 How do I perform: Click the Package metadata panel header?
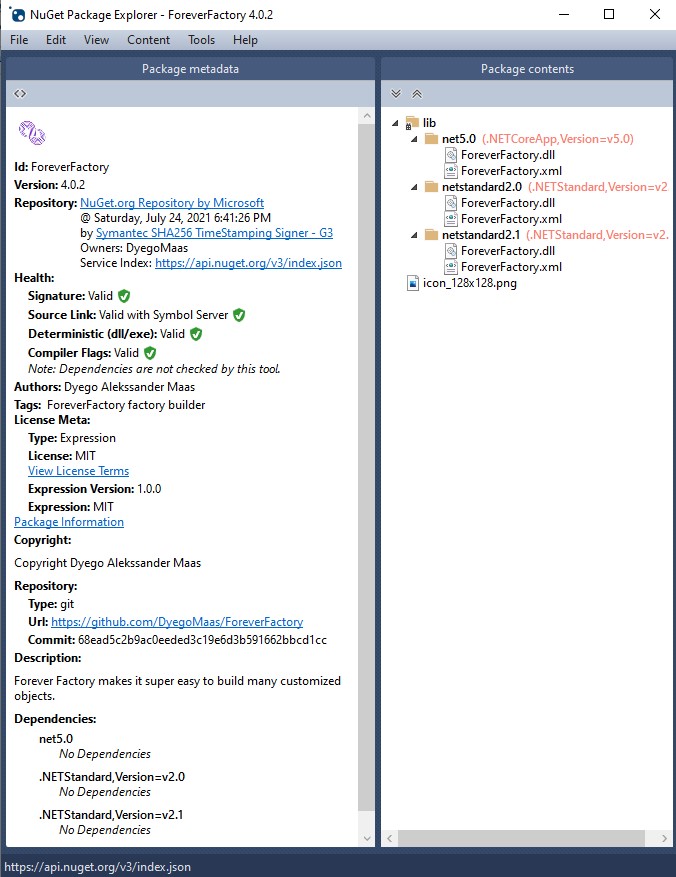190,69
